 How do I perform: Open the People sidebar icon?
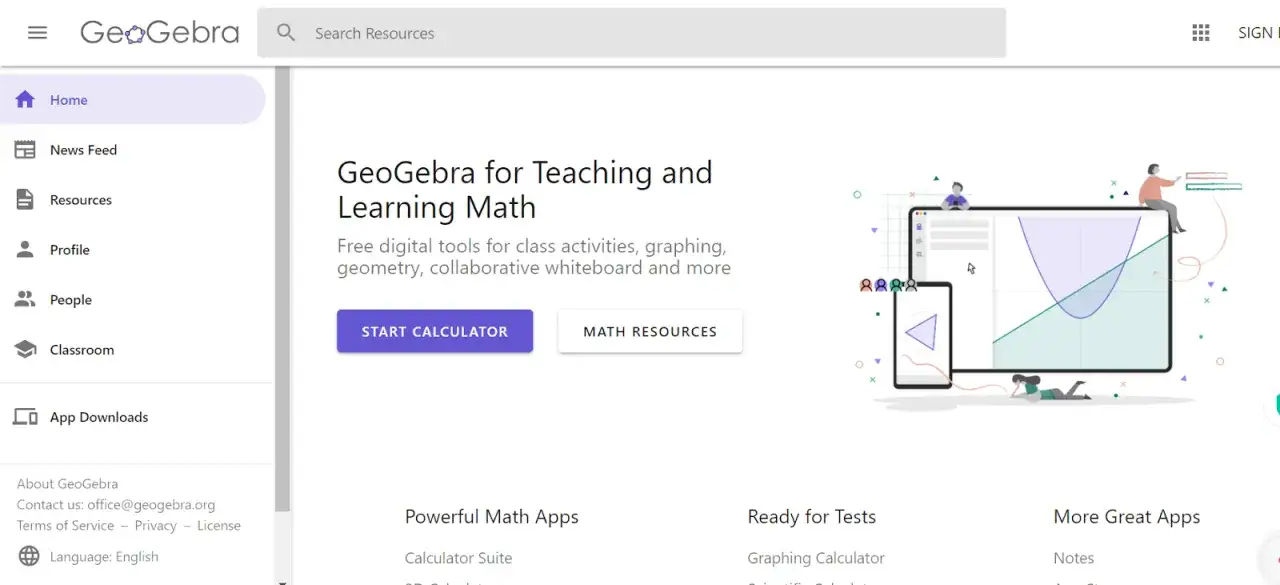[25, 299]
